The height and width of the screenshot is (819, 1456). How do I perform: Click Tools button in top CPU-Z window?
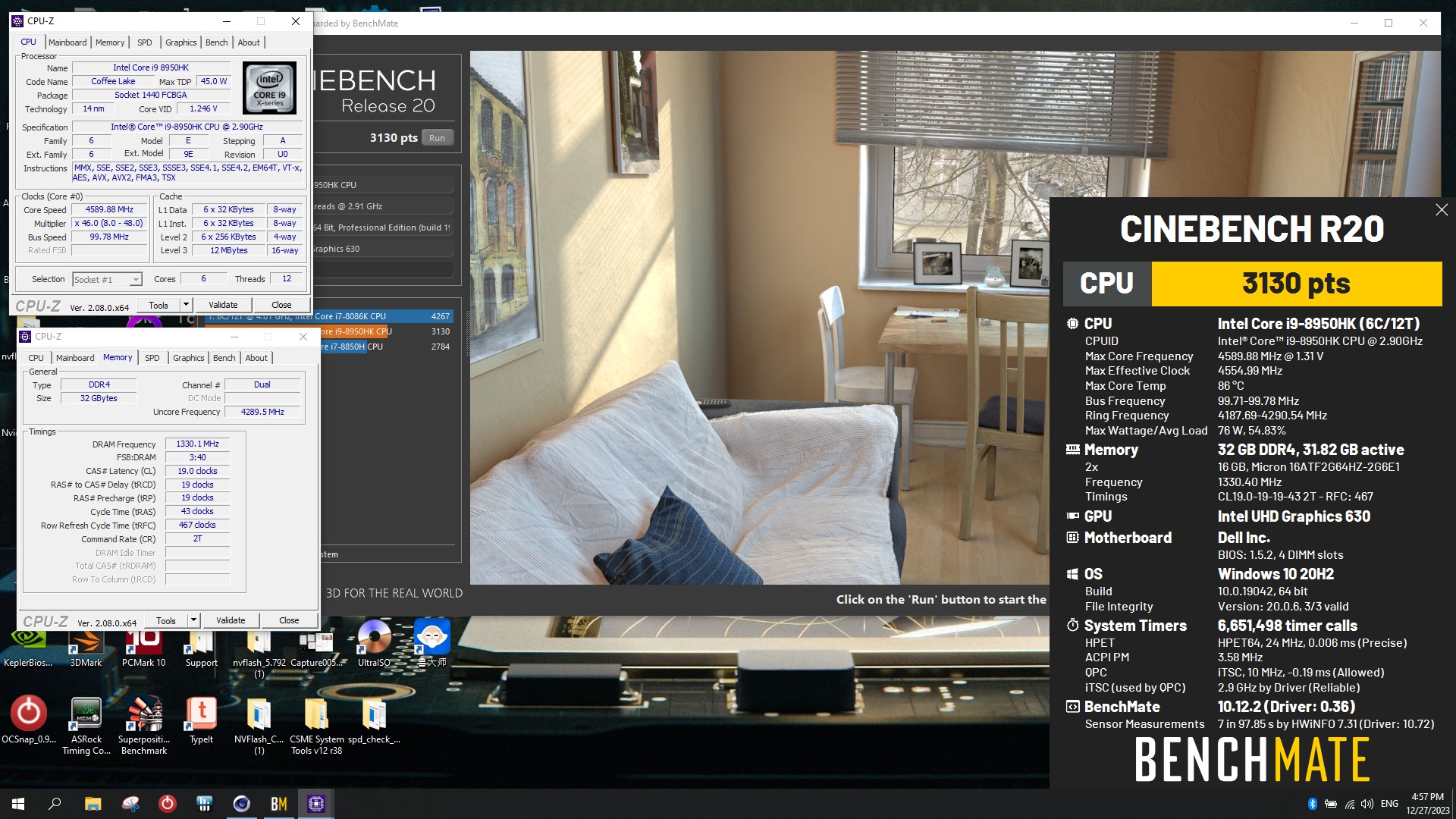pyautogui.click(x=158, y=305)
